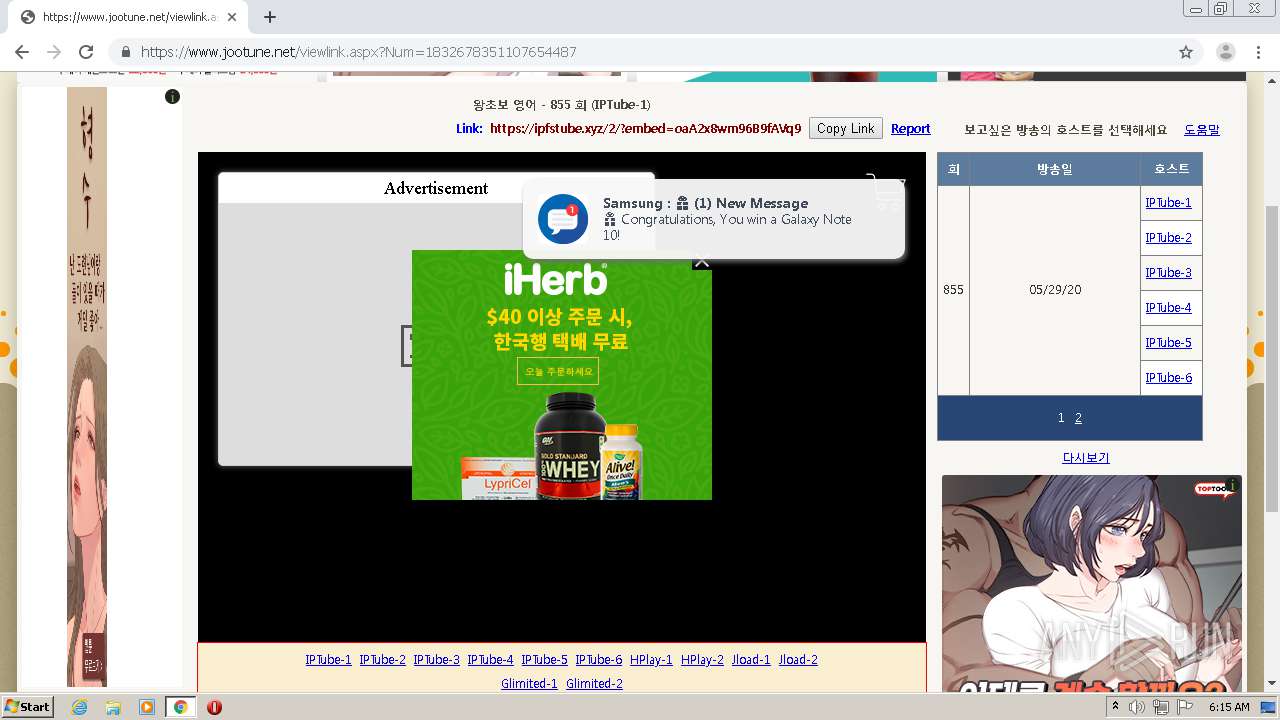Image resolution: width=1280 pixels, height=720 pixels.
Task: Open the file explorer taskbar icon
Action: [113, 707]
